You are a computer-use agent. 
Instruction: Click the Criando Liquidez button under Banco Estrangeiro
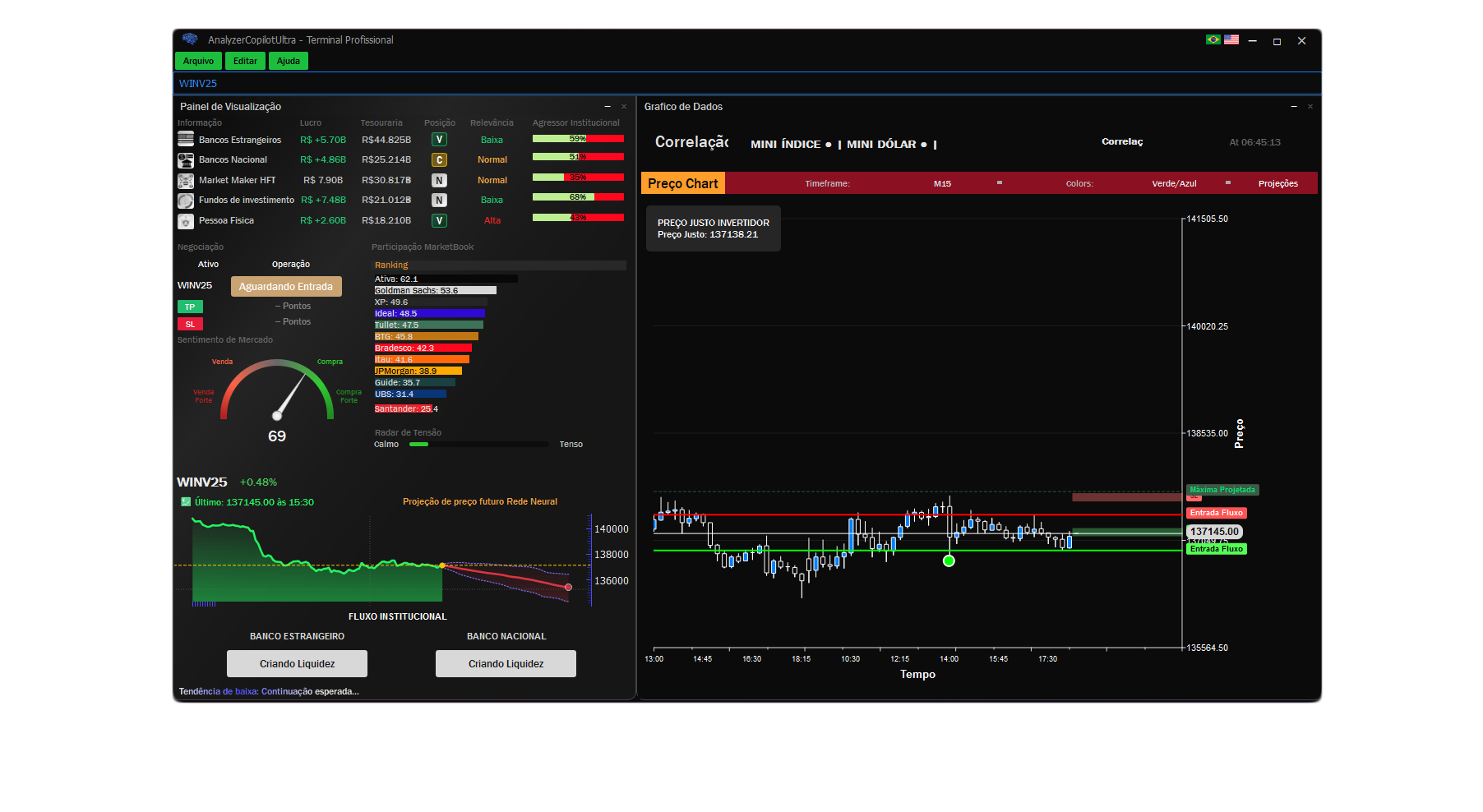(297, 663)
